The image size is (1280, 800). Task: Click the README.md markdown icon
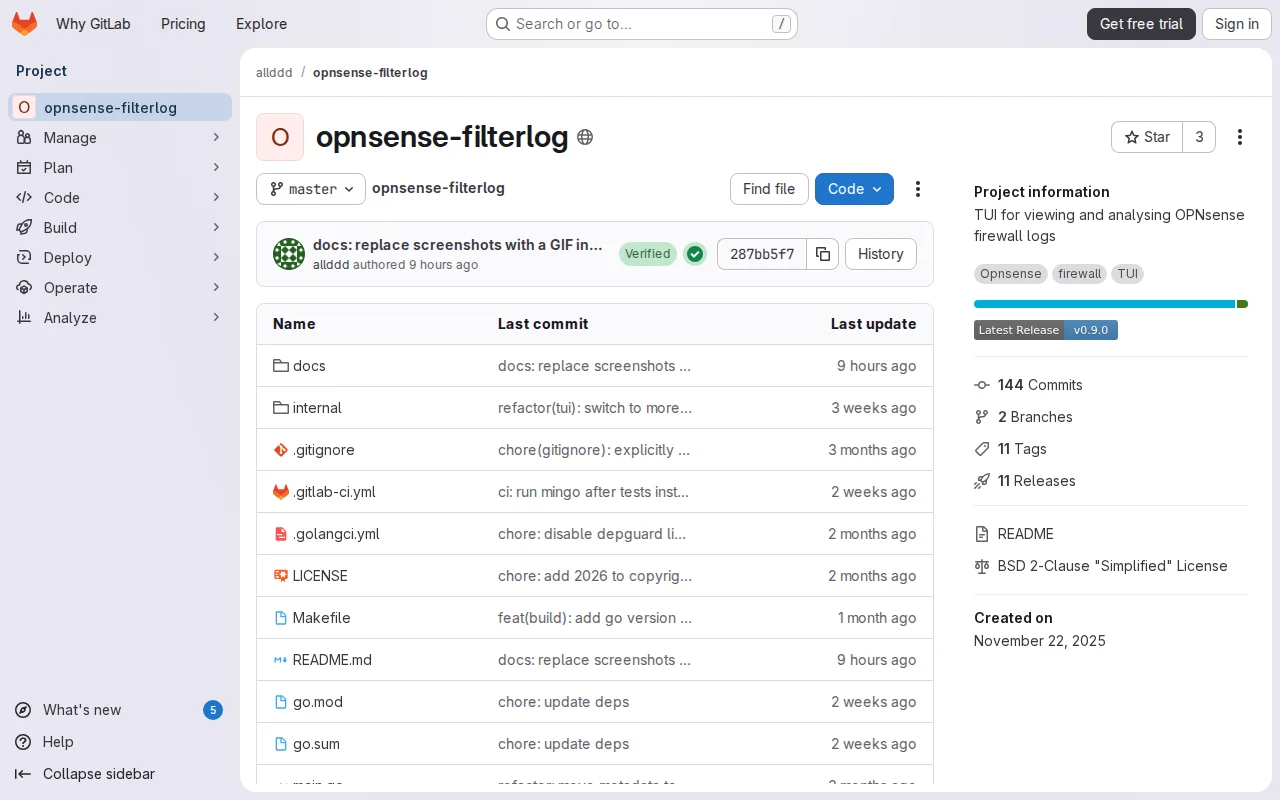click(x=281, y=660)
